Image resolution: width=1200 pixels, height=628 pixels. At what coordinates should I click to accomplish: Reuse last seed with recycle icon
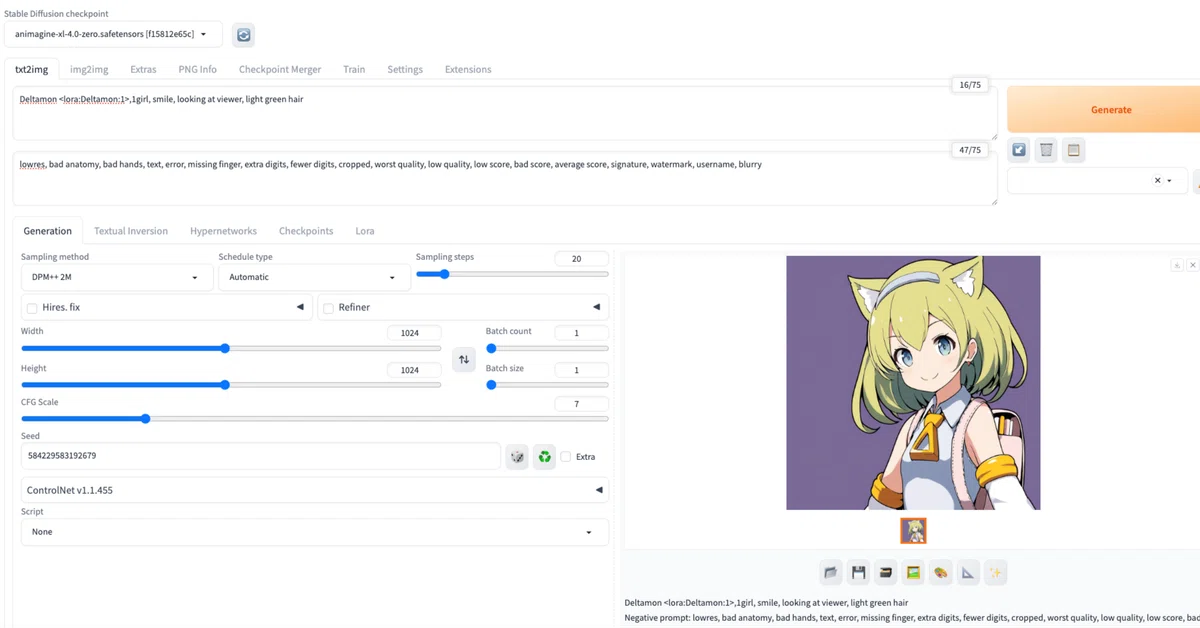point(544,457)
